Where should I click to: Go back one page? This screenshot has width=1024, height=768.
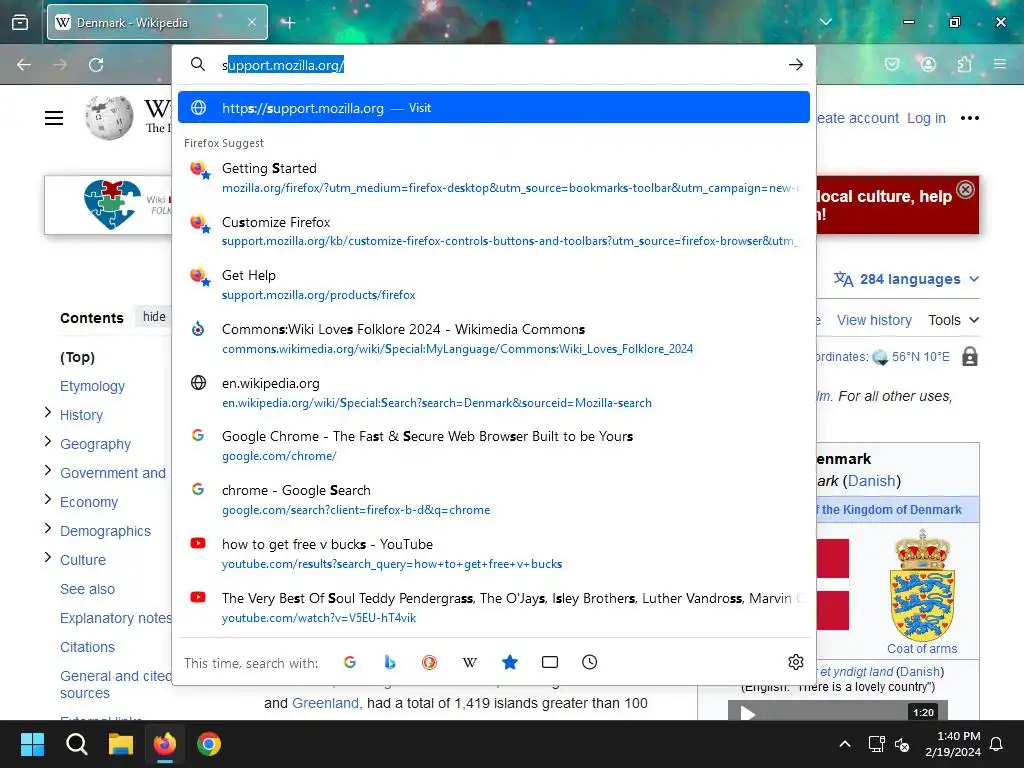24,65
